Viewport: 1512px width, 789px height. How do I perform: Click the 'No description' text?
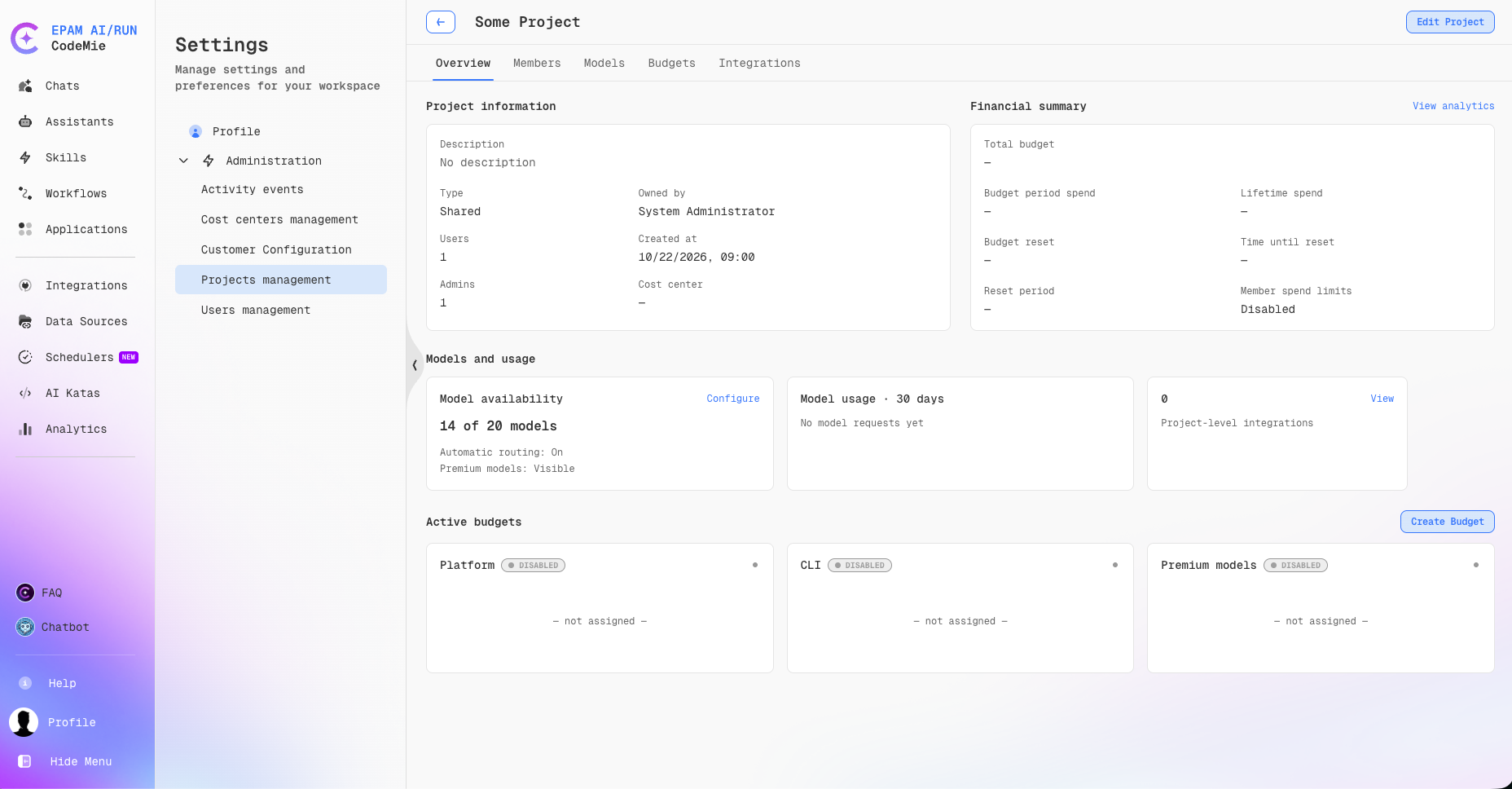pos(488,162)
